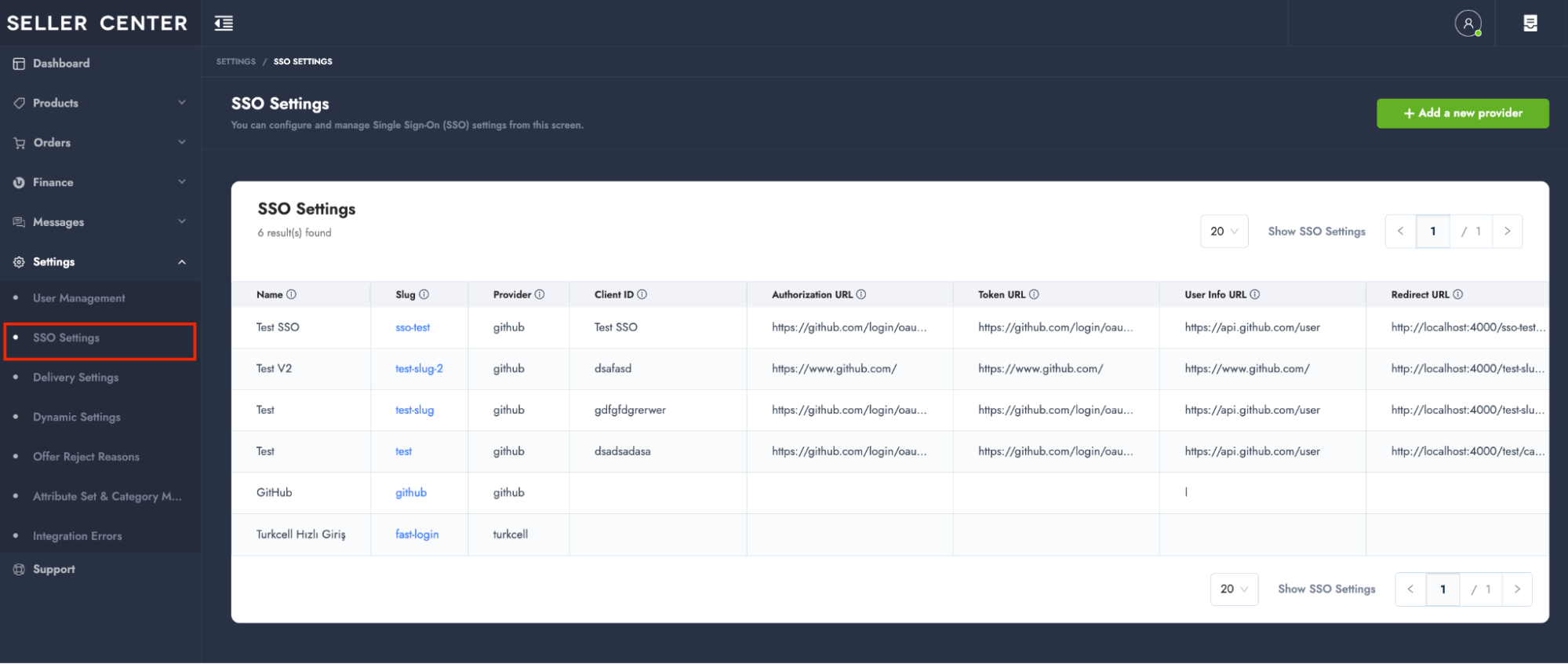The height and width of the screenshot is (664, 1568).
Task: Open the top page-size dropdown showing 20
Action: 1224,232
